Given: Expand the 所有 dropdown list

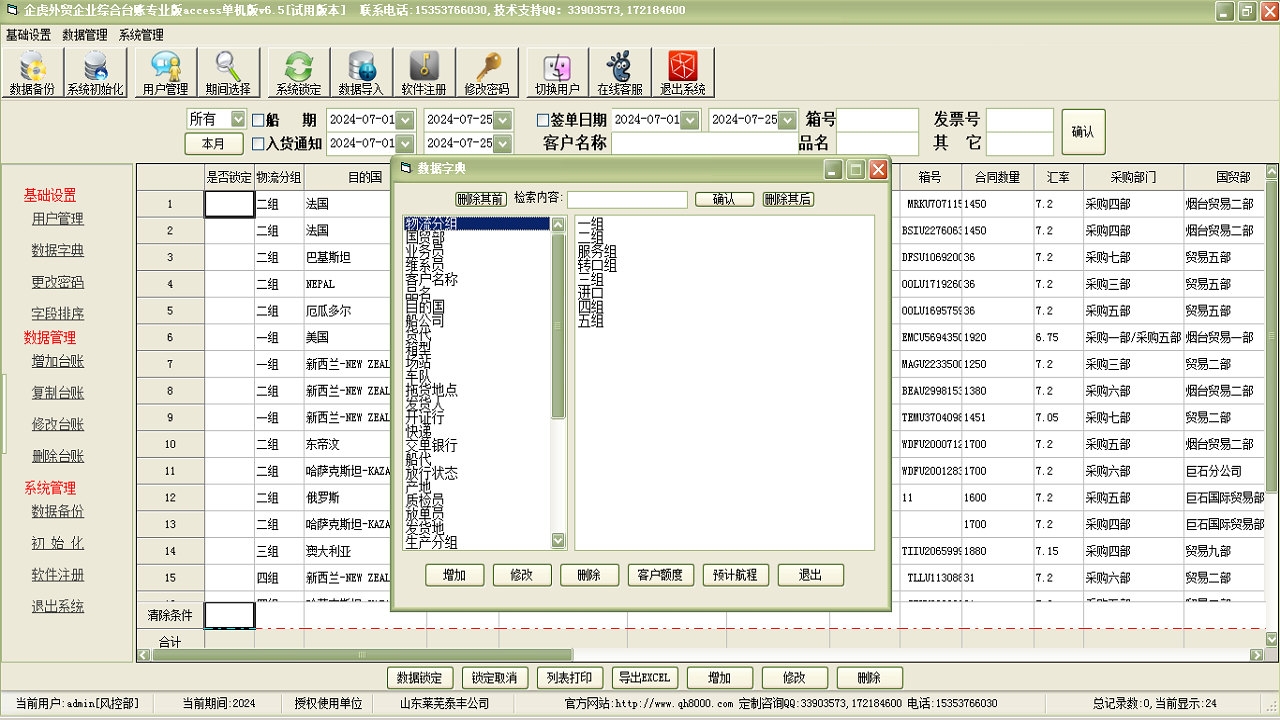Looking at the screenshot, I should point(237,119).
